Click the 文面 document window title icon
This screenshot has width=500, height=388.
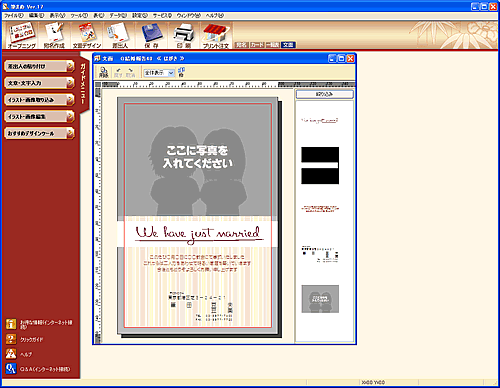pos(97,58)
